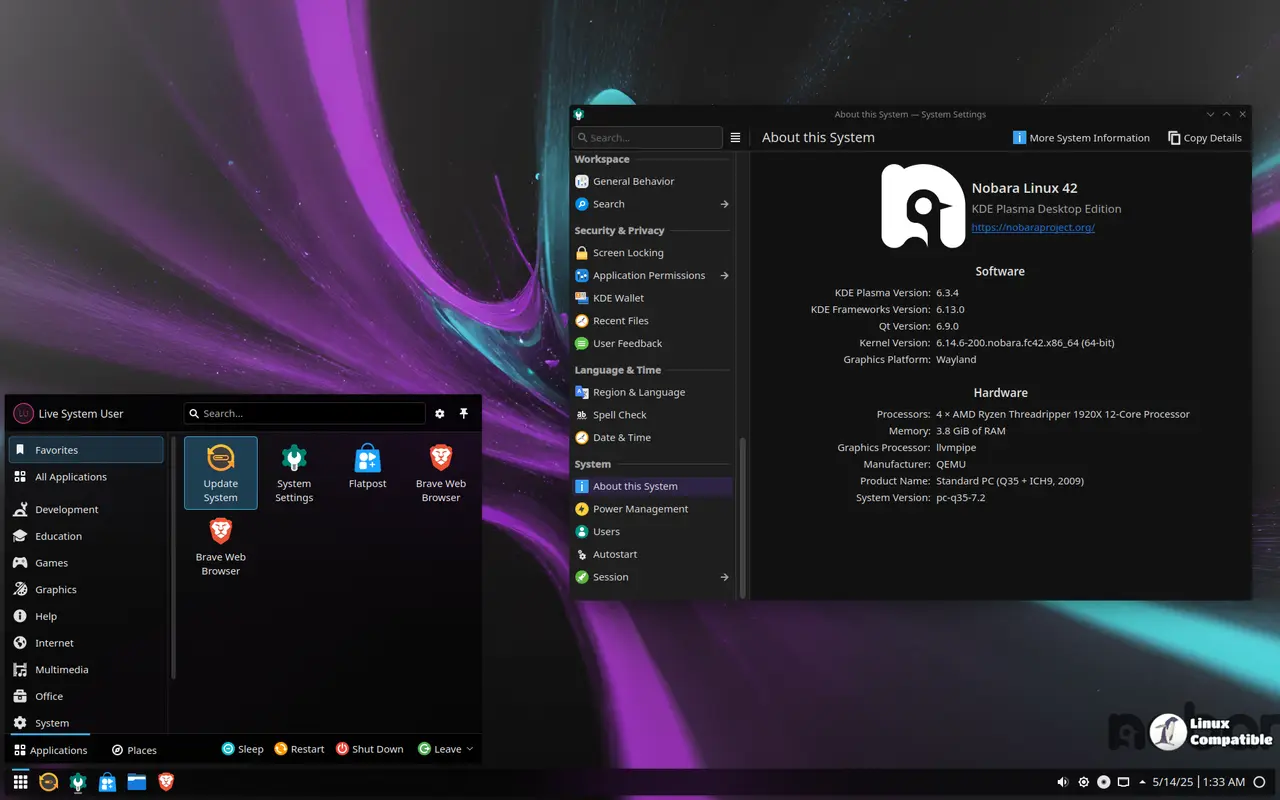
Task: Open System Settings from launcher favorites
Action: (294, 472)
